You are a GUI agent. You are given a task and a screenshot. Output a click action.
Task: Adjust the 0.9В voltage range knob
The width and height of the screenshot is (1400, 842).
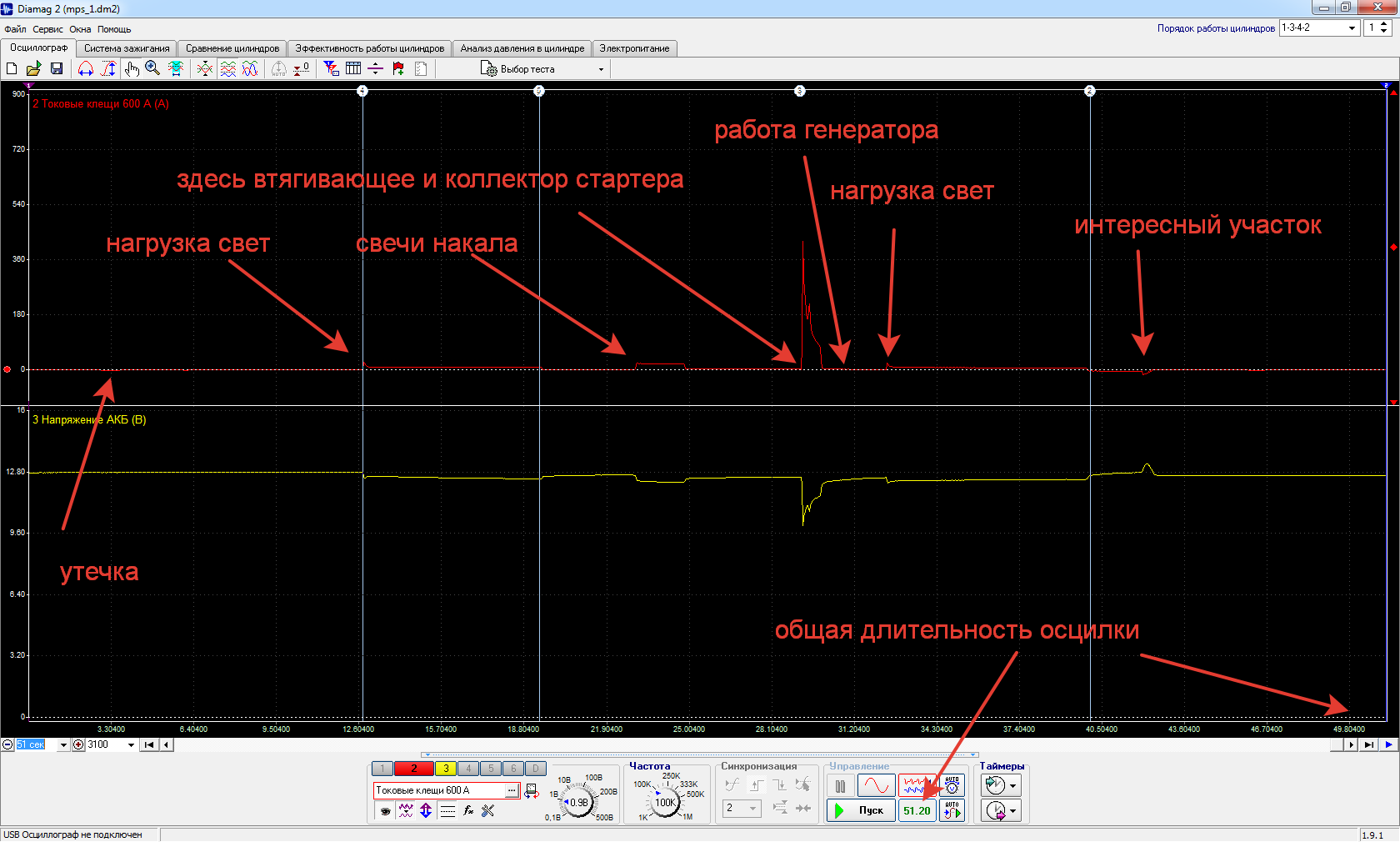pos(577,803)
